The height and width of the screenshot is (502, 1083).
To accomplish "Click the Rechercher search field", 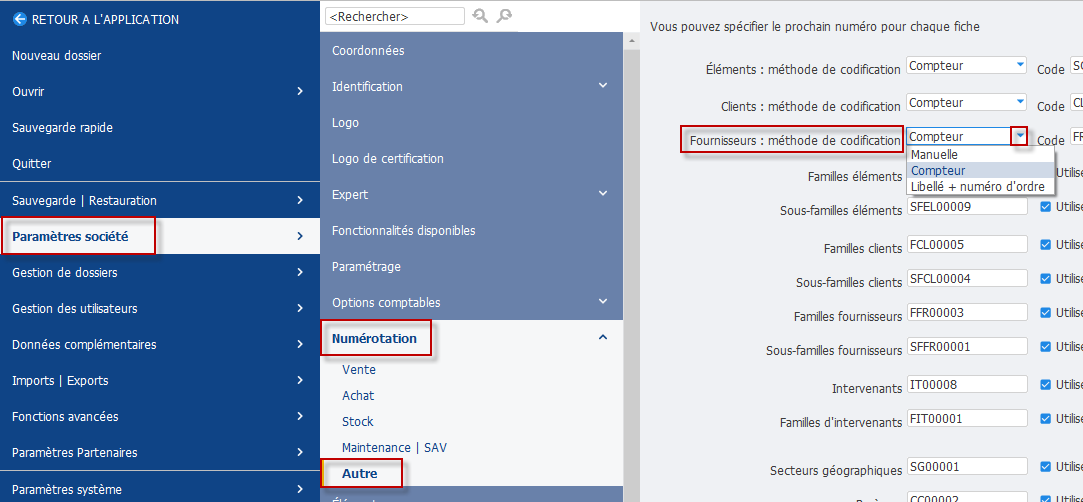I will coord(395,16).
